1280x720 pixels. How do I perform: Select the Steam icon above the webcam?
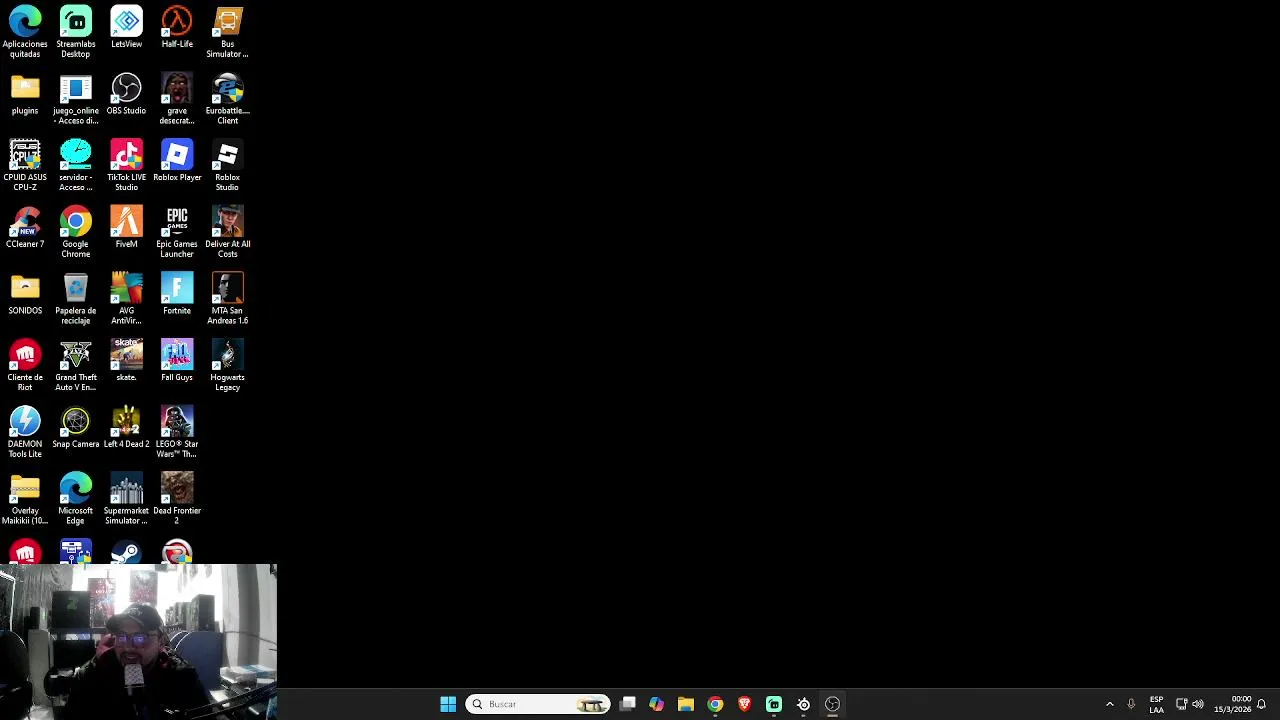point(126,552)
